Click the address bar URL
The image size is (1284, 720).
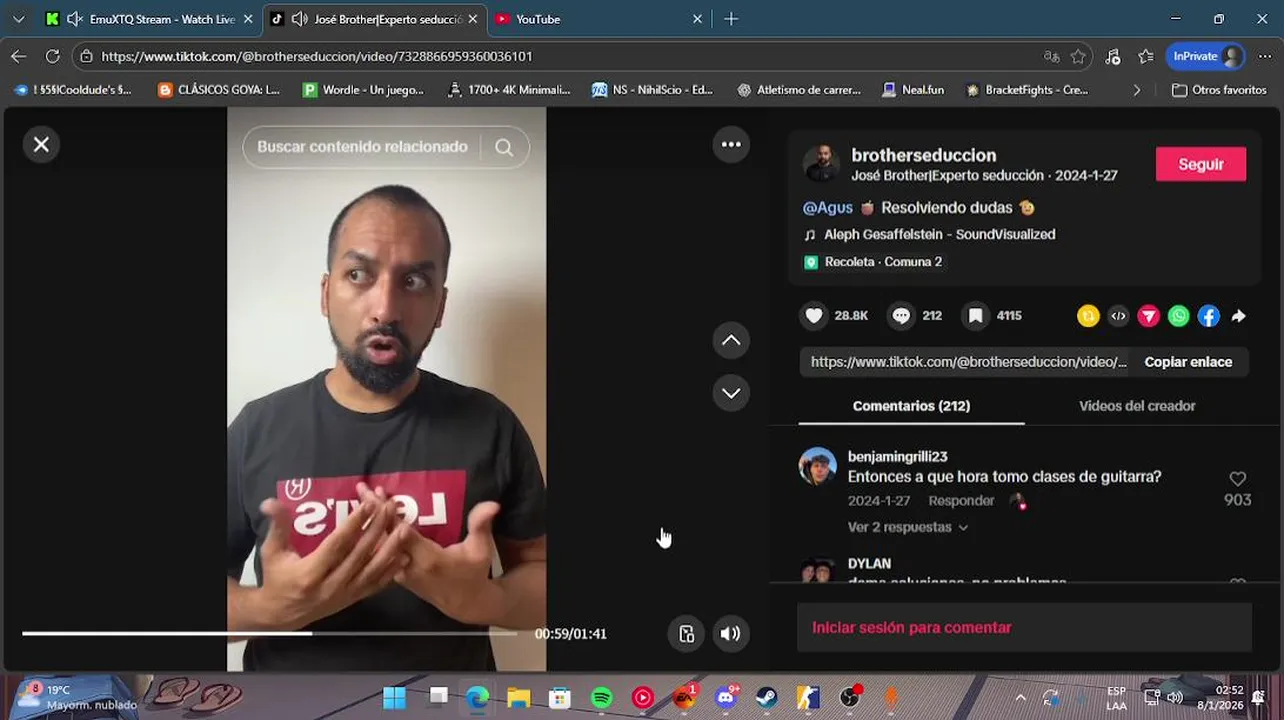317,57
